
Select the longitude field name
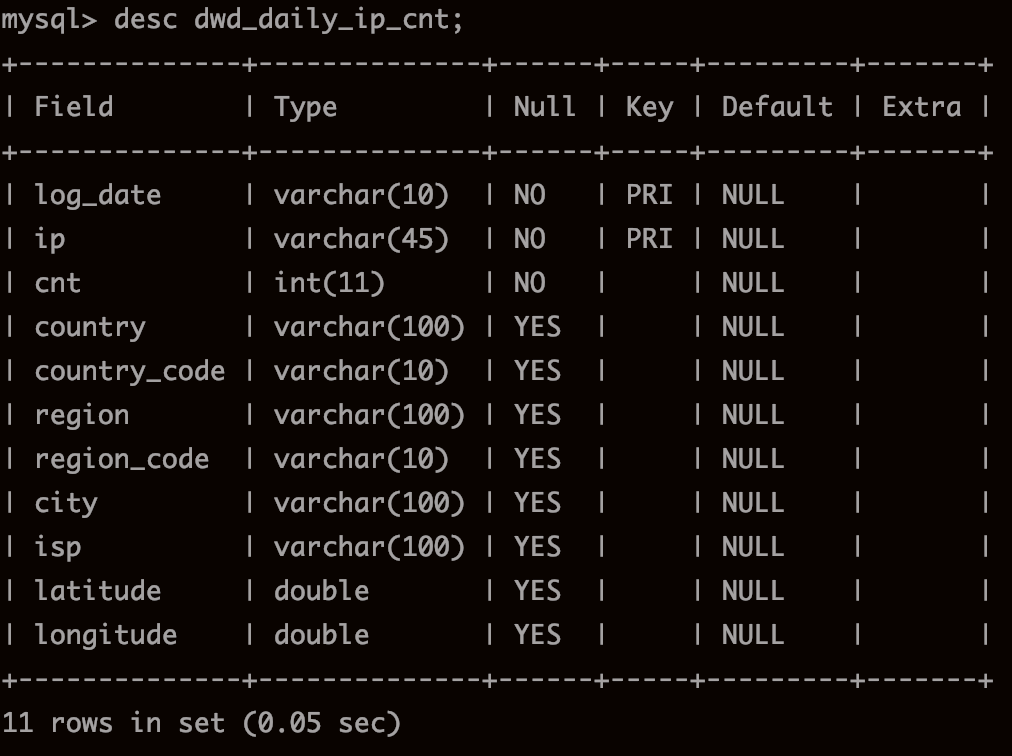pyautogui.click(x=105, y=636)
